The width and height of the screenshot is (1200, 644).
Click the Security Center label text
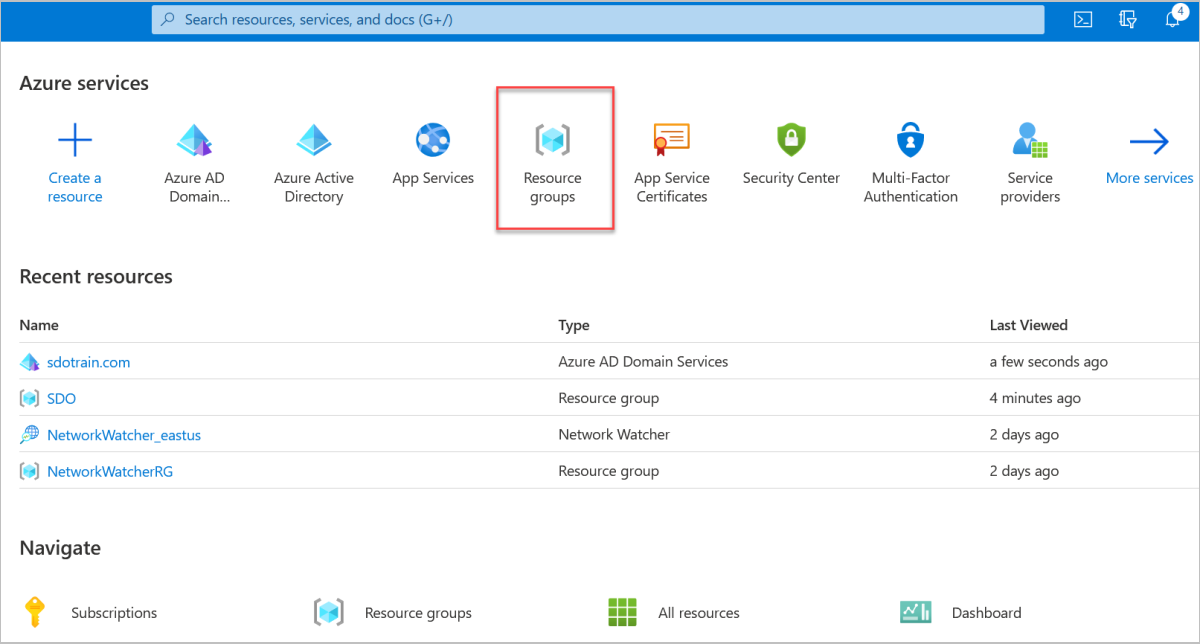click(791, 178)
